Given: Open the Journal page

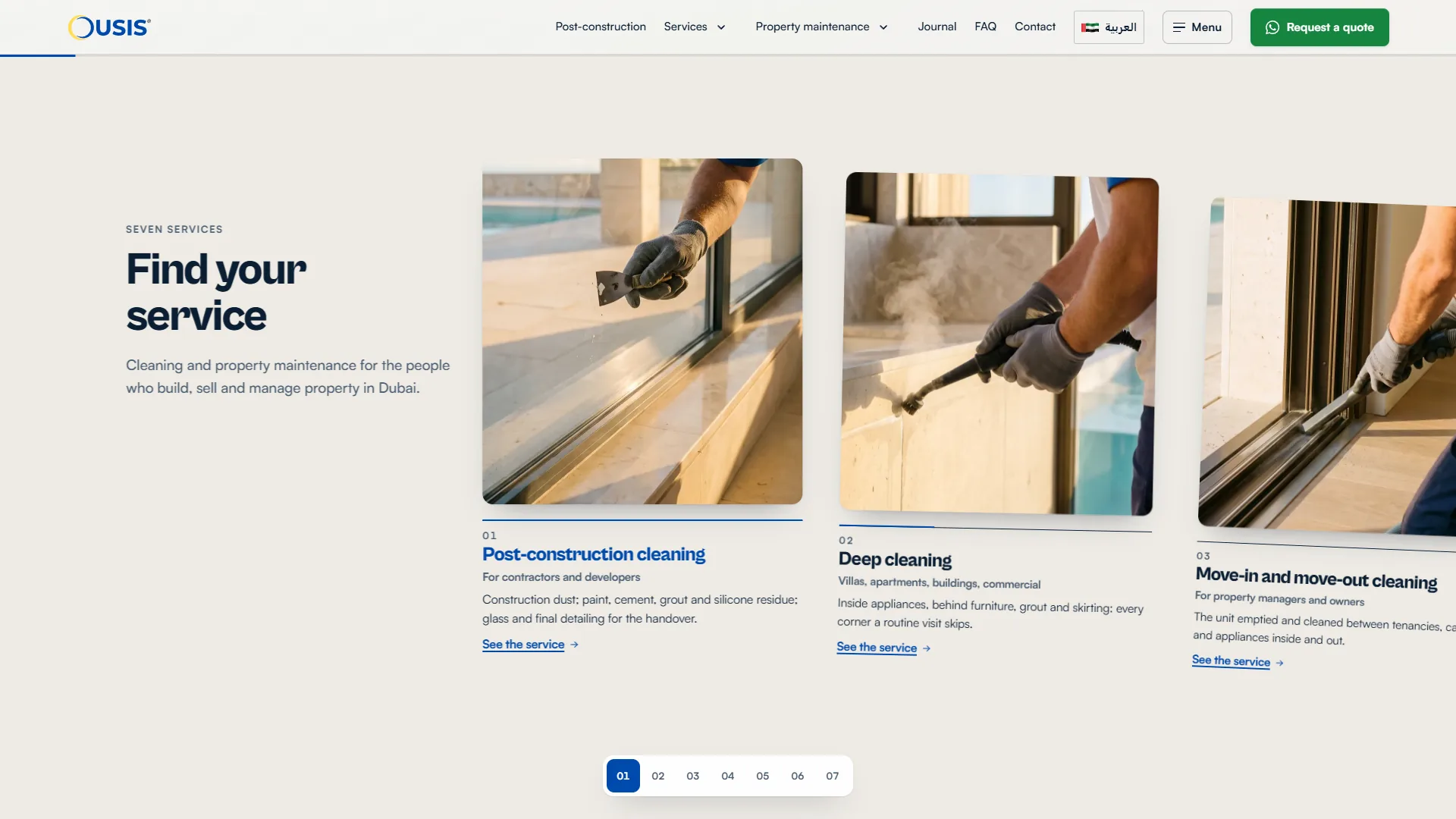Looking at the screenshot, I should point(937,27).
